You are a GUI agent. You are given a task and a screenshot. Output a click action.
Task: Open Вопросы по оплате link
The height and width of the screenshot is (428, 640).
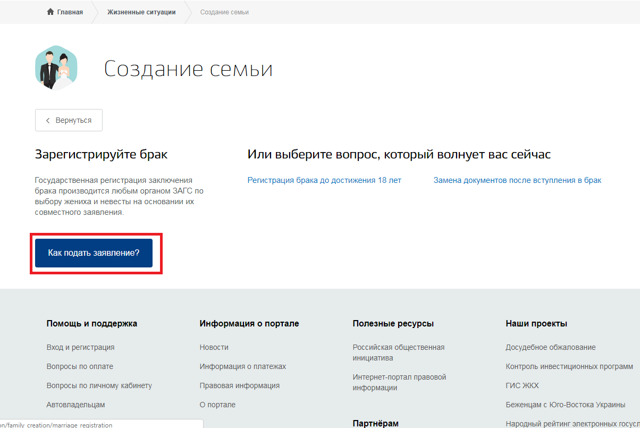80,366
